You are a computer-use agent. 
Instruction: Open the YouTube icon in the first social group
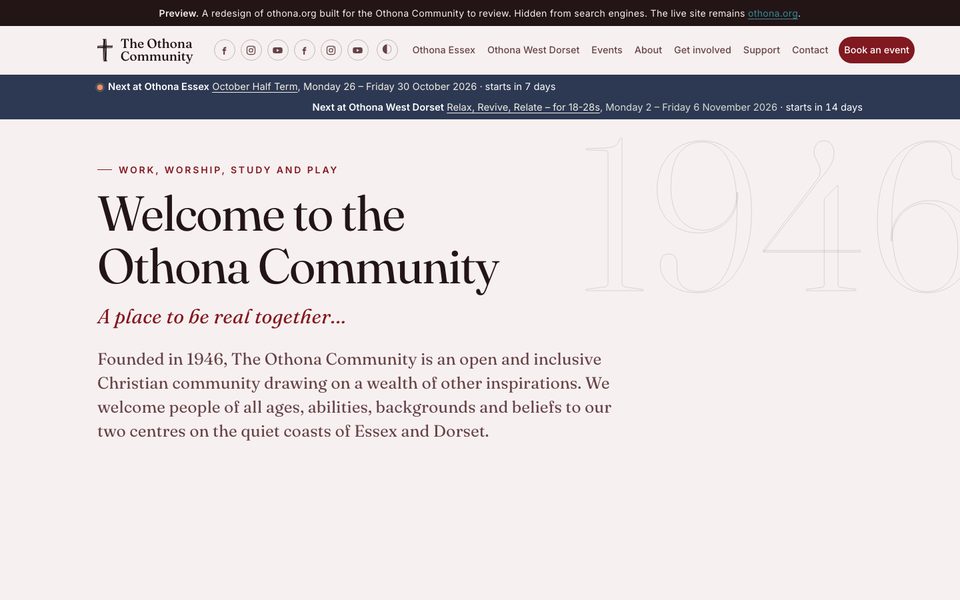[x=278, y=50]
